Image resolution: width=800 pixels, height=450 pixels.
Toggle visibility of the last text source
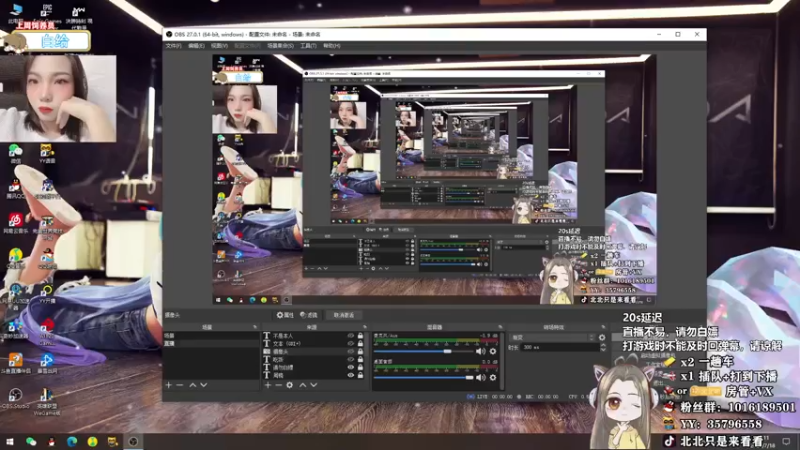(351, 375)
